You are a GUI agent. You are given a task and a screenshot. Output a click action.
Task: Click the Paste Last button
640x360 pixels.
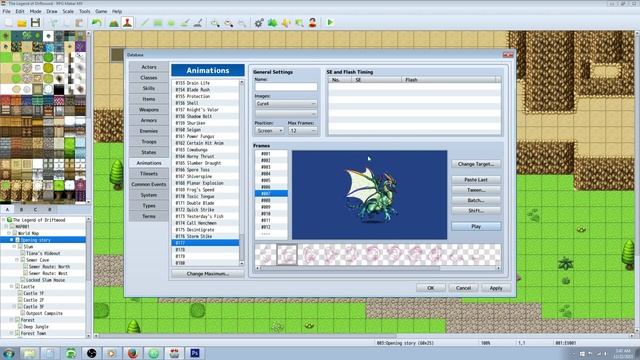[476, 180]
